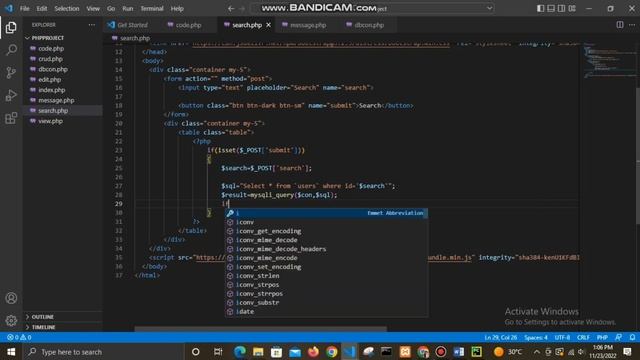The height and width of the screenshot is (360, 640).
Task: Open the File menu
Action: pos(24,8)
